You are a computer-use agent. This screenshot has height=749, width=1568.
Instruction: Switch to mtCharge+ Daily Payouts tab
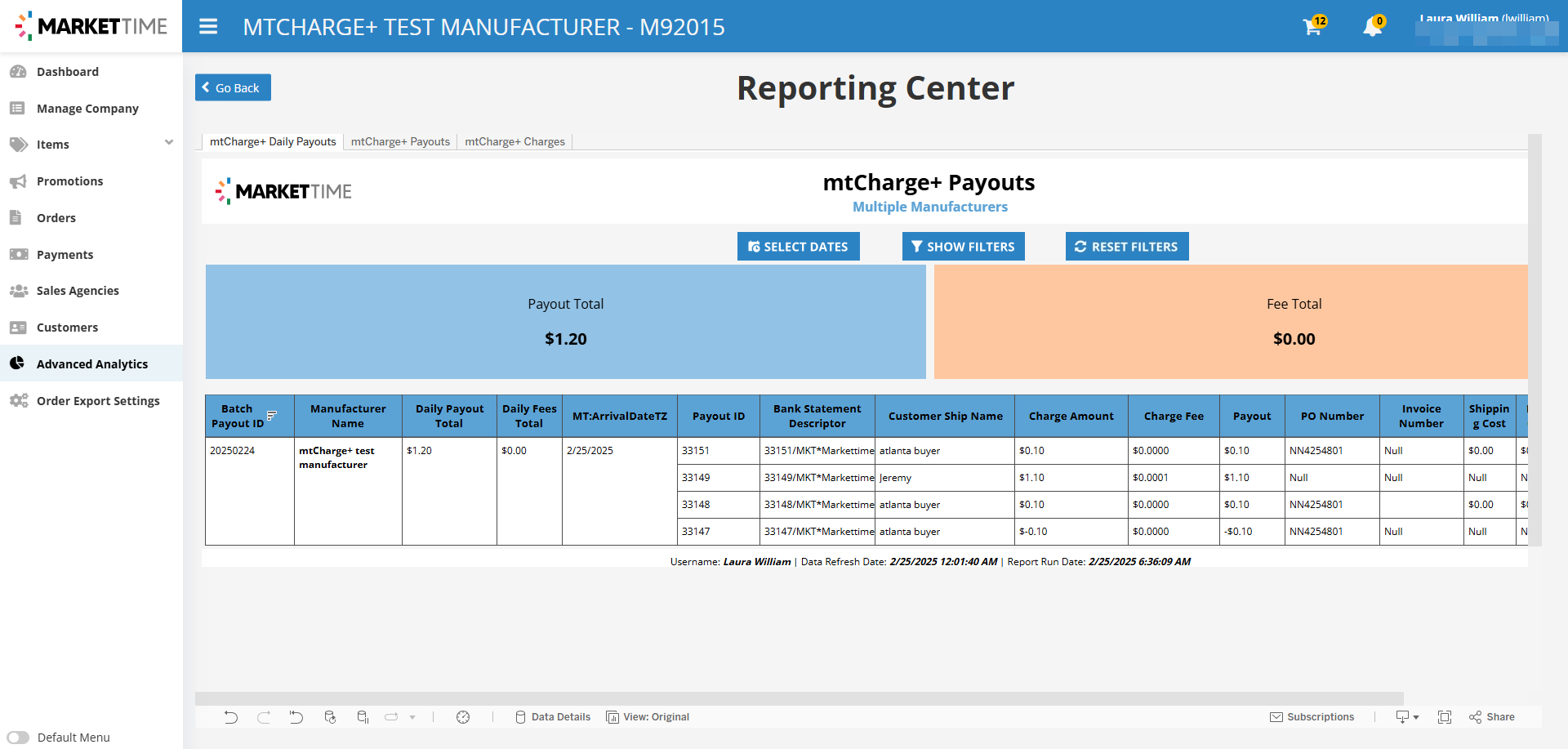tap(273, 141)
